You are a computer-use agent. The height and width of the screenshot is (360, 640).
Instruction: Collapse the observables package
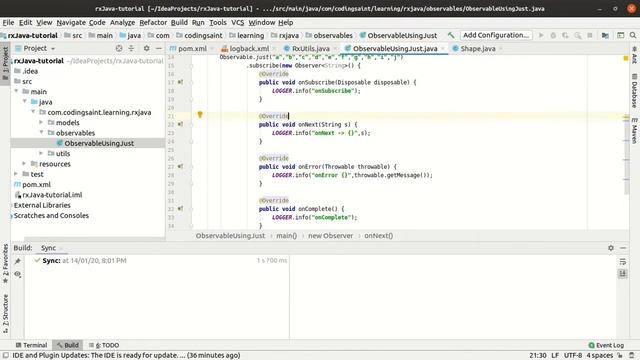(41, 133)
